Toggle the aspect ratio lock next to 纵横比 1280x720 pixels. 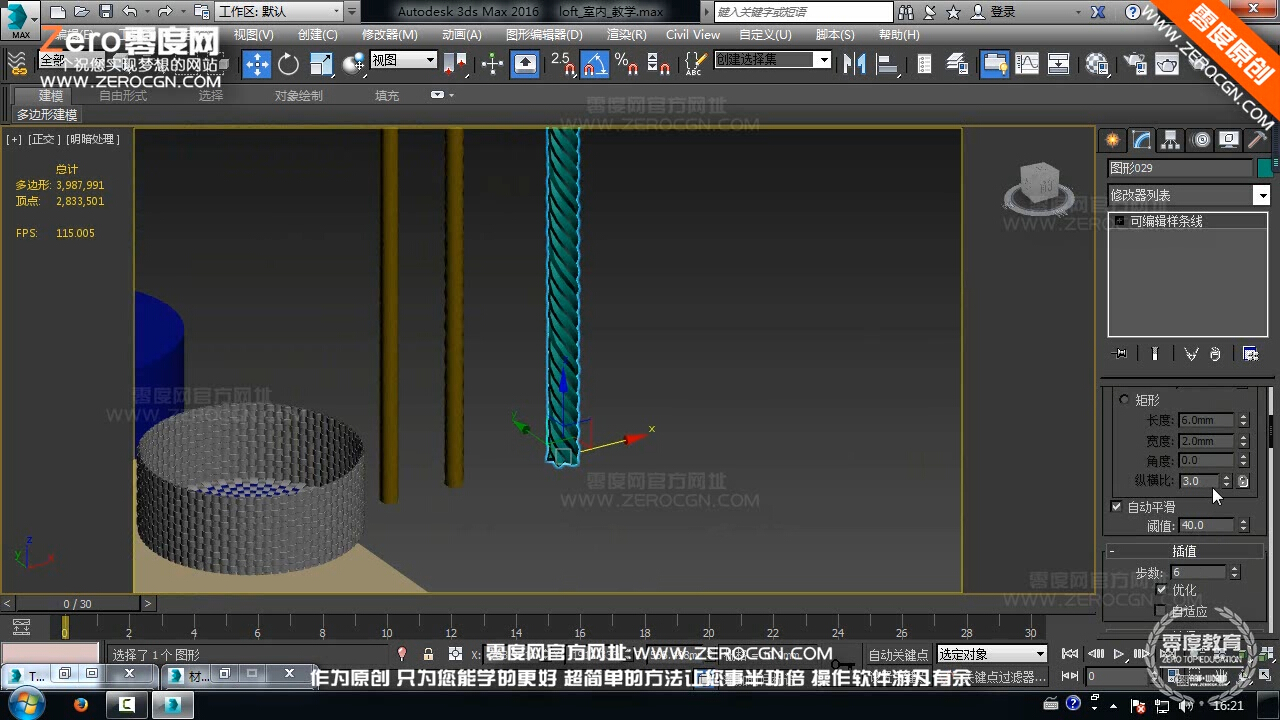click(1243, 481)
